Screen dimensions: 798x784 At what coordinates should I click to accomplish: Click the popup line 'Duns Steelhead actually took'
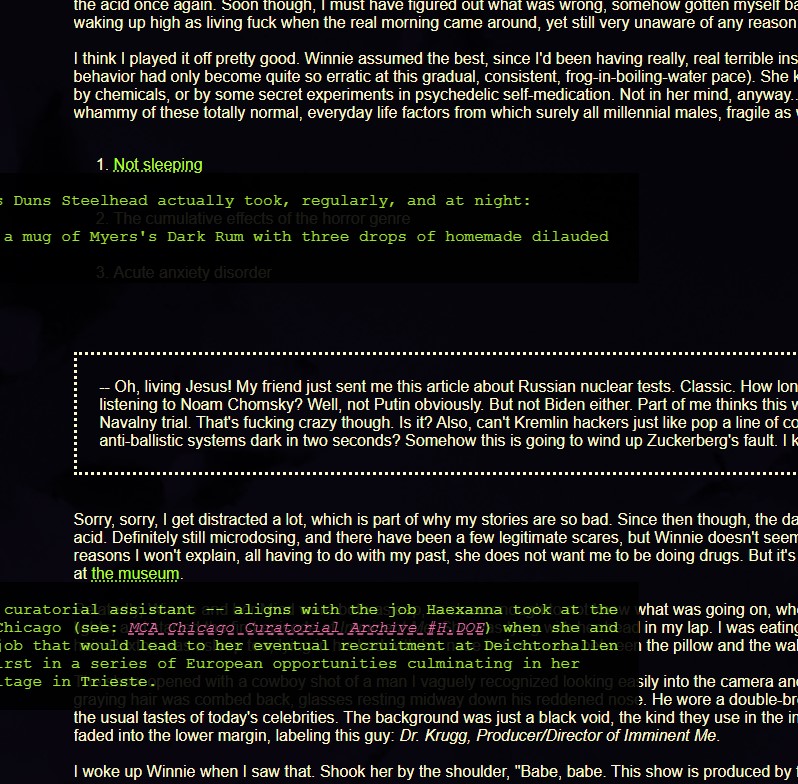(x=270, y=200)
